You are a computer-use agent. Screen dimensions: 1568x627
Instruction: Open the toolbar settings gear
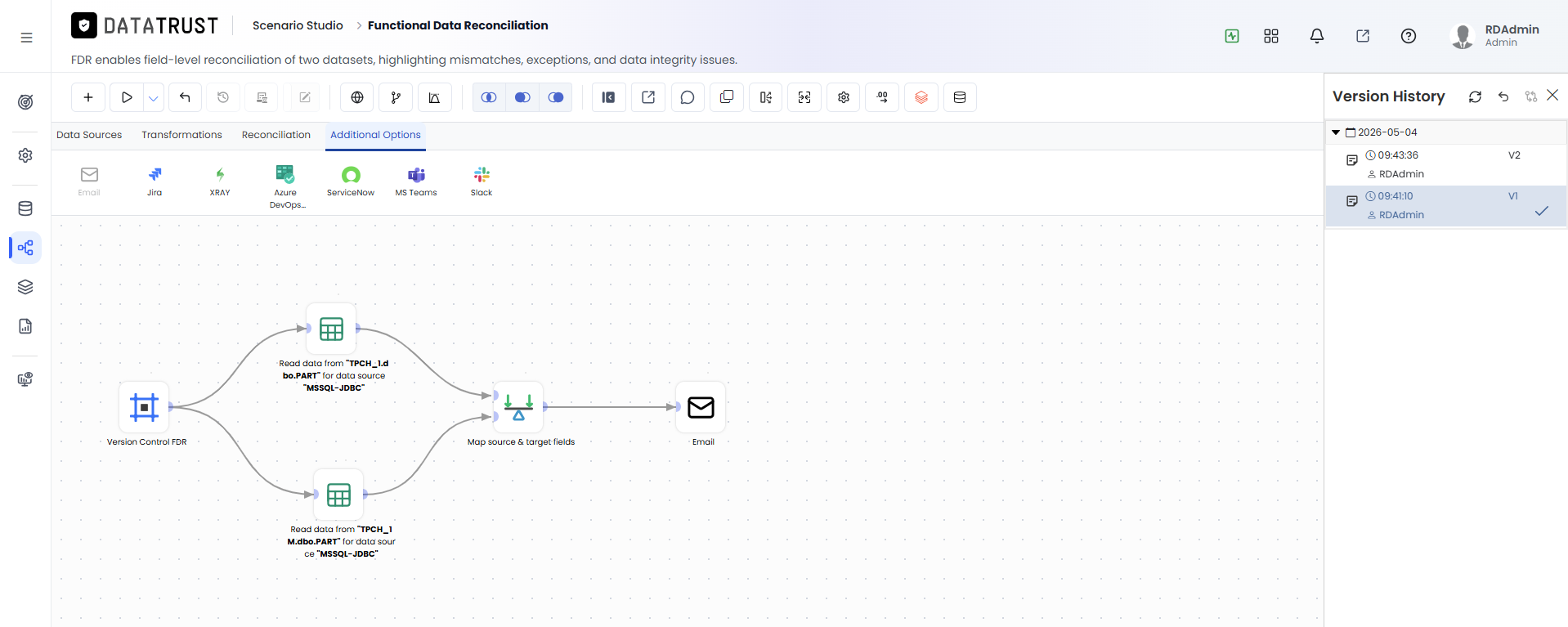(844, 97)
